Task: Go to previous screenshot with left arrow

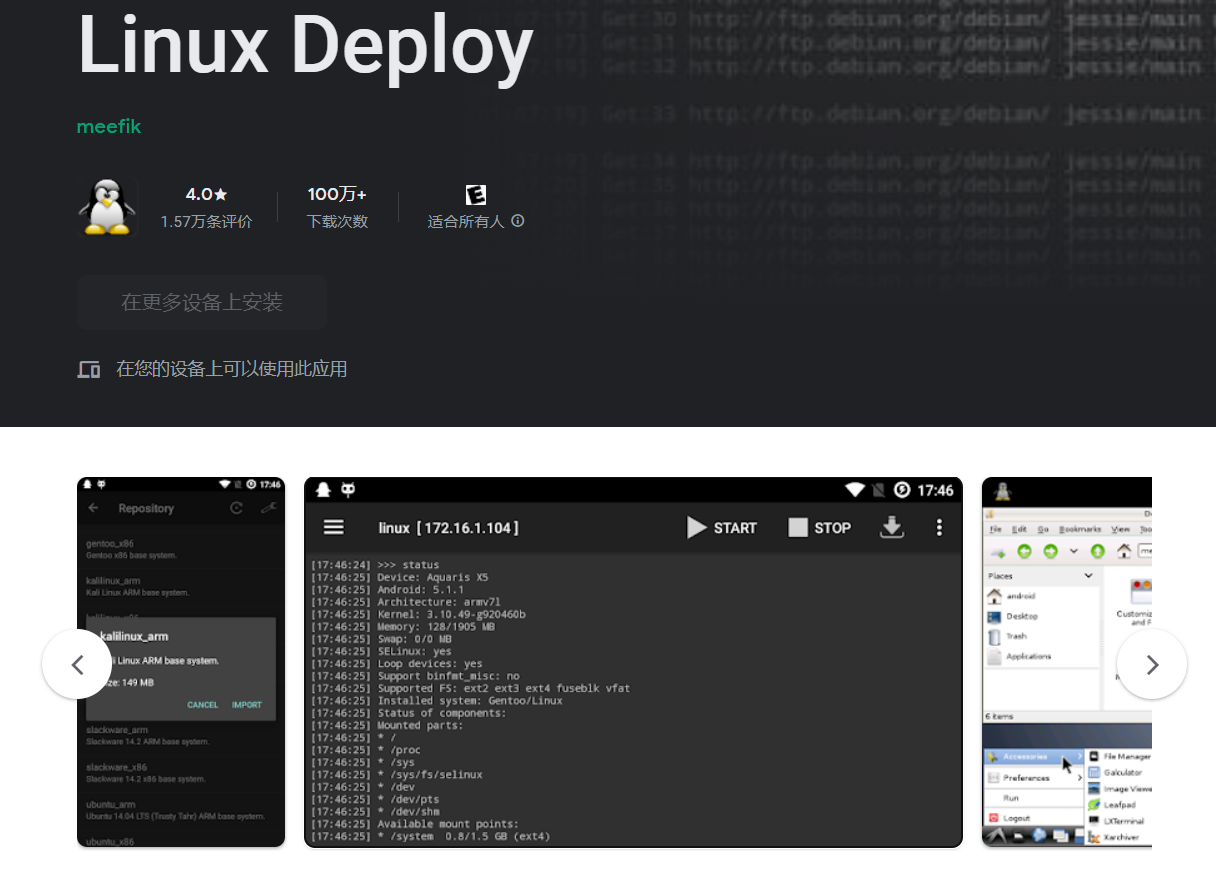Action: (77, 664)
